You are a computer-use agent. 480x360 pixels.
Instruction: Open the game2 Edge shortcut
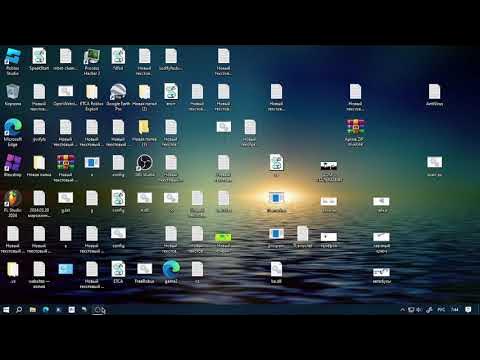click(171, 272)
